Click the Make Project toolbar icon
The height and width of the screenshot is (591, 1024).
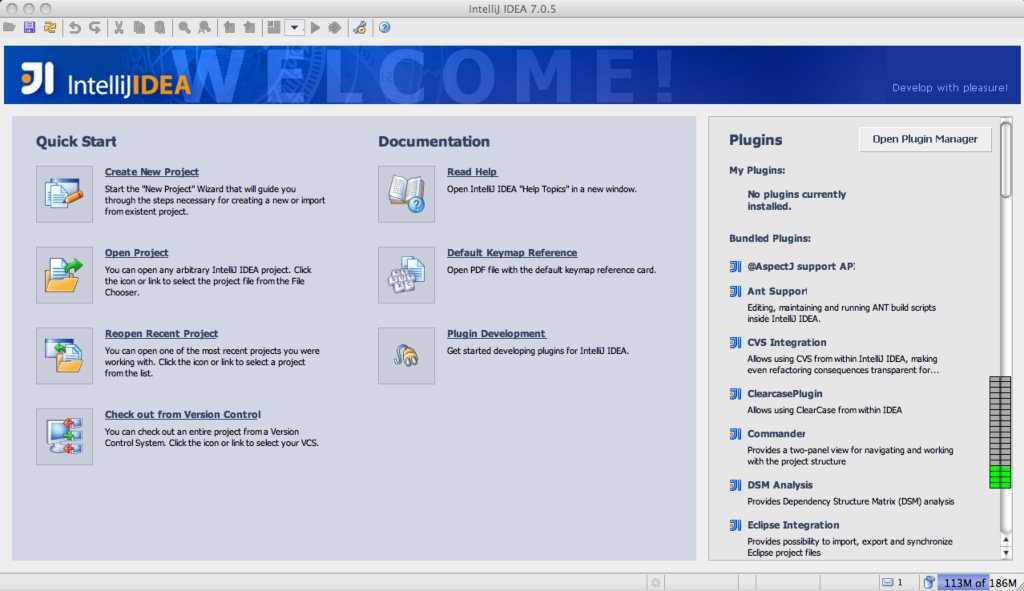pyautogui.click(x=274, y=27)
